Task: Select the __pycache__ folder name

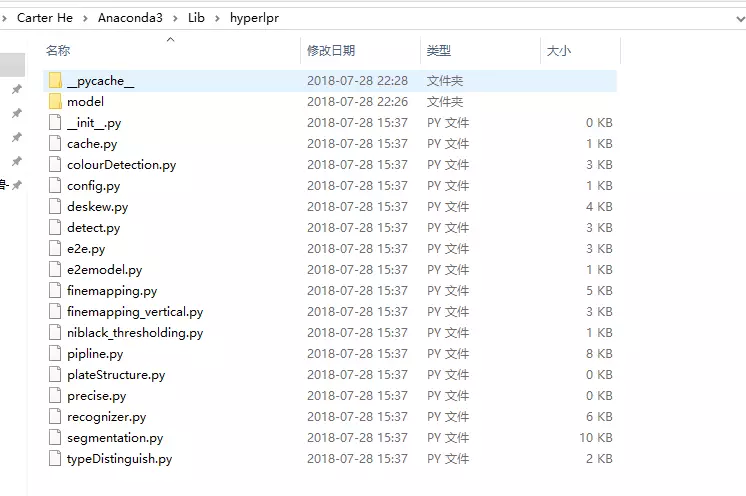Action: [x=100, y=81]
